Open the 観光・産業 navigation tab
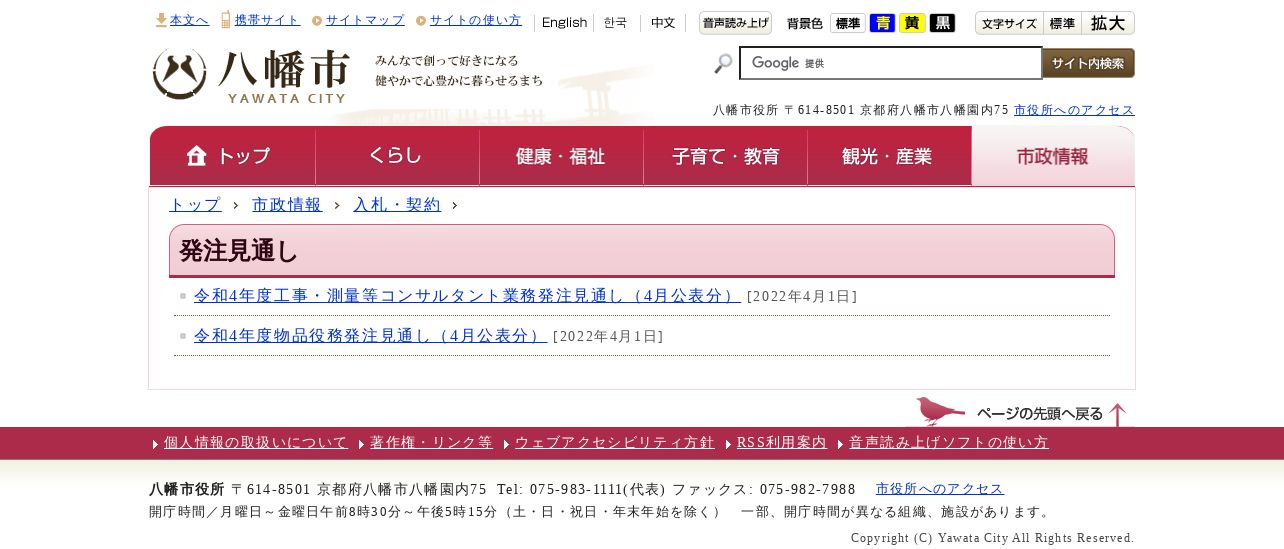The image size is (1284, 549). pos(889,156)
